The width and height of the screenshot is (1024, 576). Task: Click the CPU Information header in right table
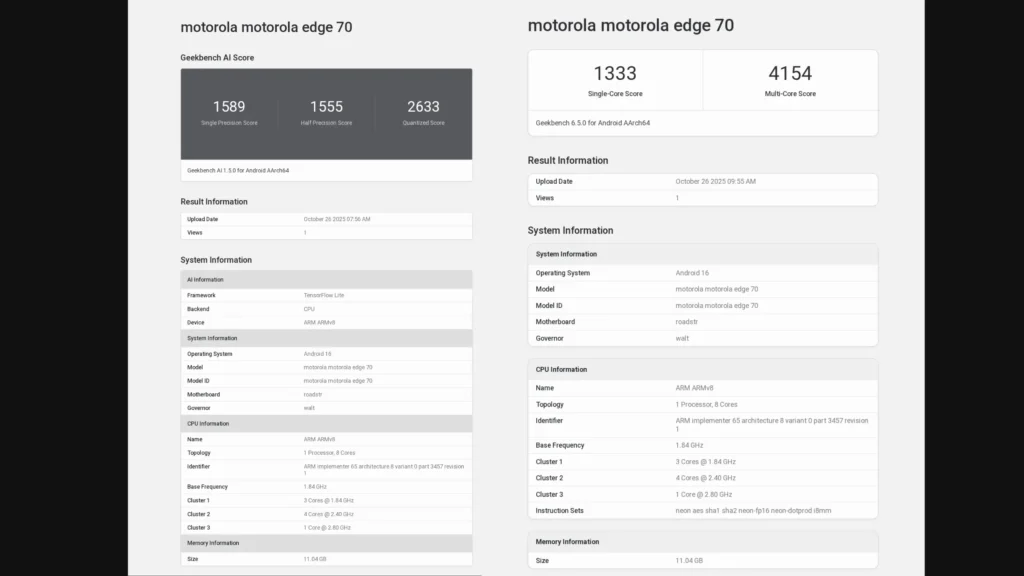tap(561, 369)
